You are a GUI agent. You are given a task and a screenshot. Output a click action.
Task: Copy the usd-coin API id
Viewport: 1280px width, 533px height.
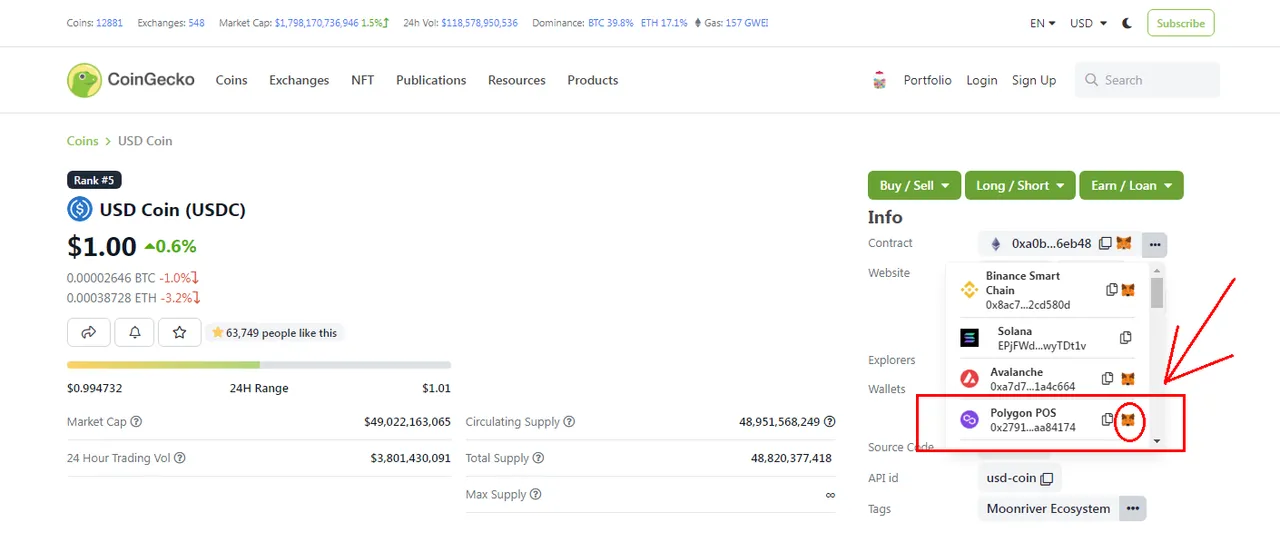pyautogui.click(x=1047, y=479)
